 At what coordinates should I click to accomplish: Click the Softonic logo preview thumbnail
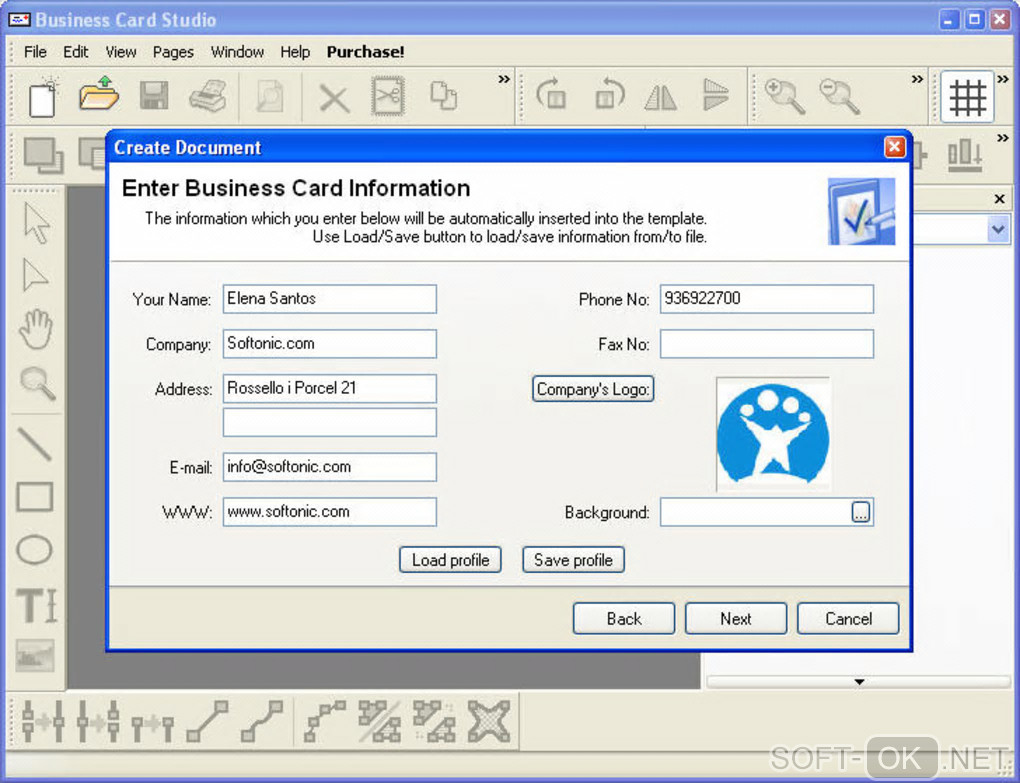pyautogui.click(x=773, y=434)
